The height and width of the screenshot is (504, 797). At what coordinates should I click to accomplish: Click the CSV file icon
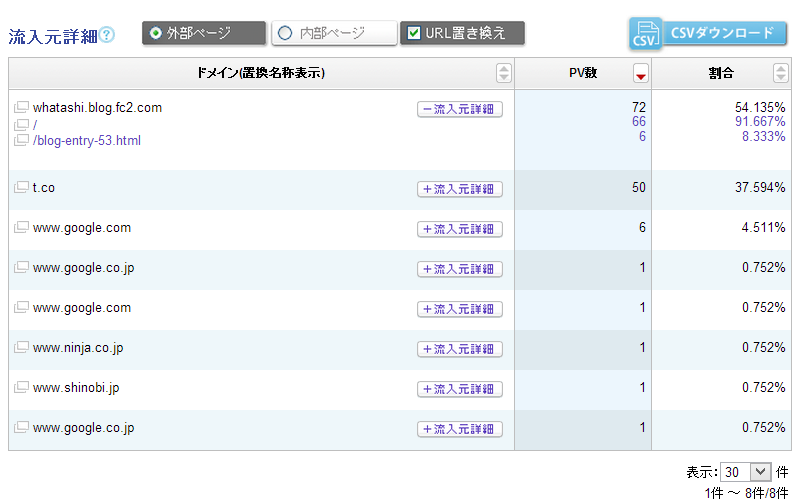[644, 34]
